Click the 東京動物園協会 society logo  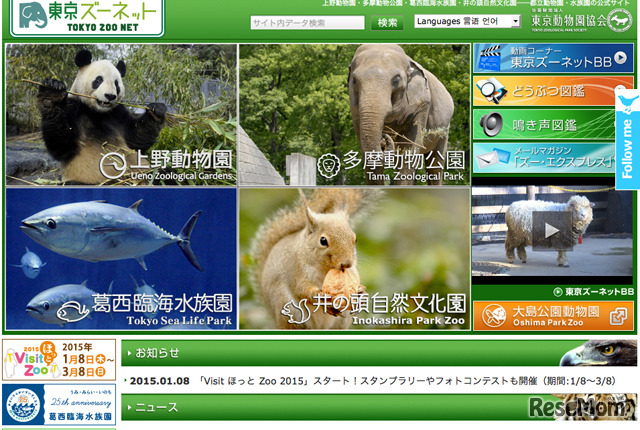[x=581, y=20]
